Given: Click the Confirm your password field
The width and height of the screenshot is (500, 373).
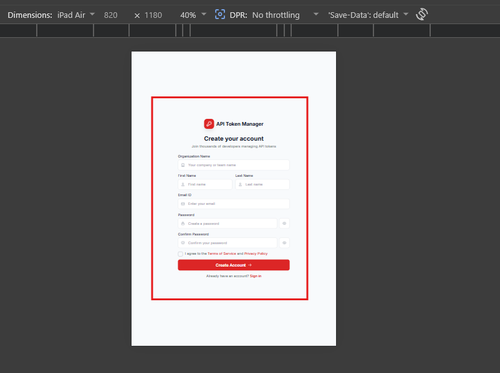Looking at the screenshot, I should (x=227, y=243).
